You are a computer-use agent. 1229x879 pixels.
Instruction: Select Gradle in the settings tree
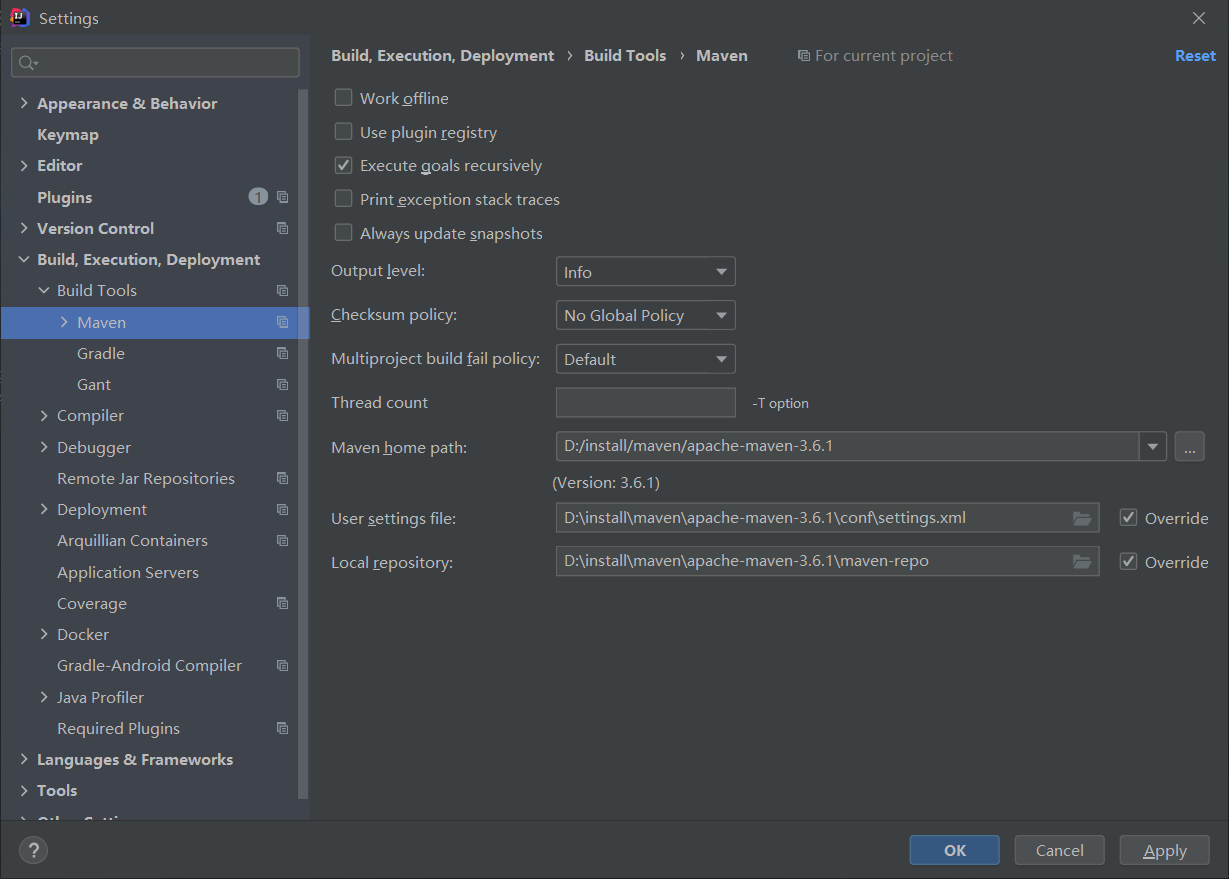[101, 353]
